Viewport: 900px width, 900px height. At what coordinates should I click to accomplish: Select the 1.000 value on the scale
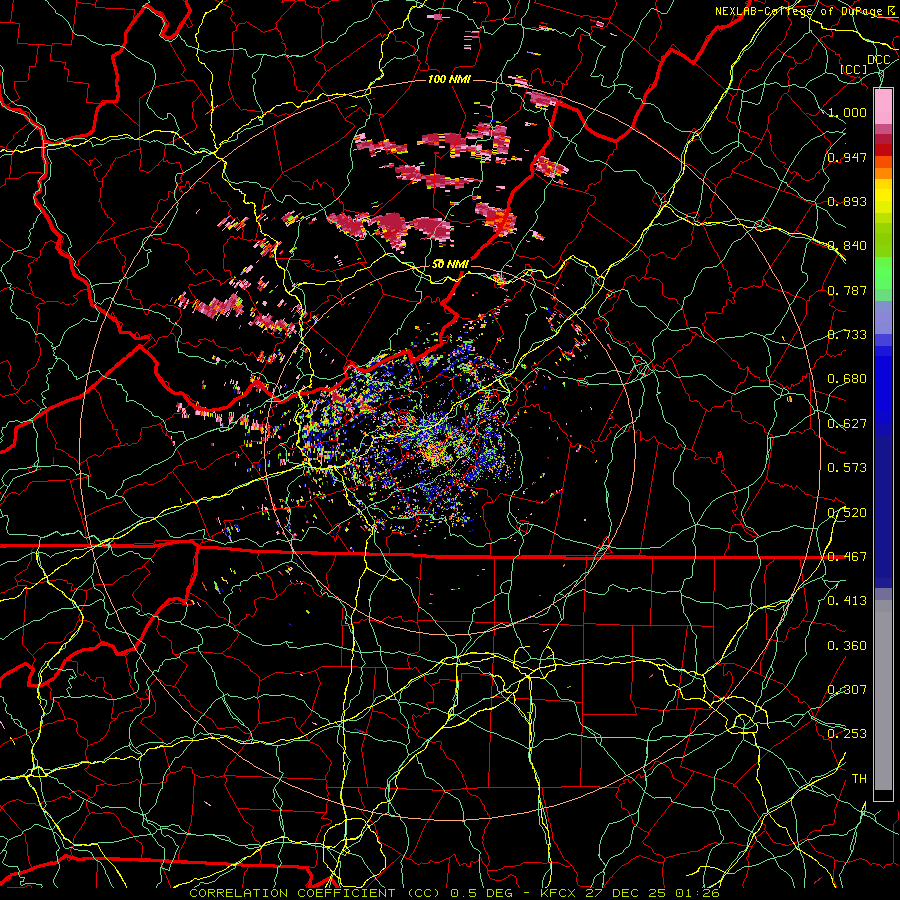847,112
